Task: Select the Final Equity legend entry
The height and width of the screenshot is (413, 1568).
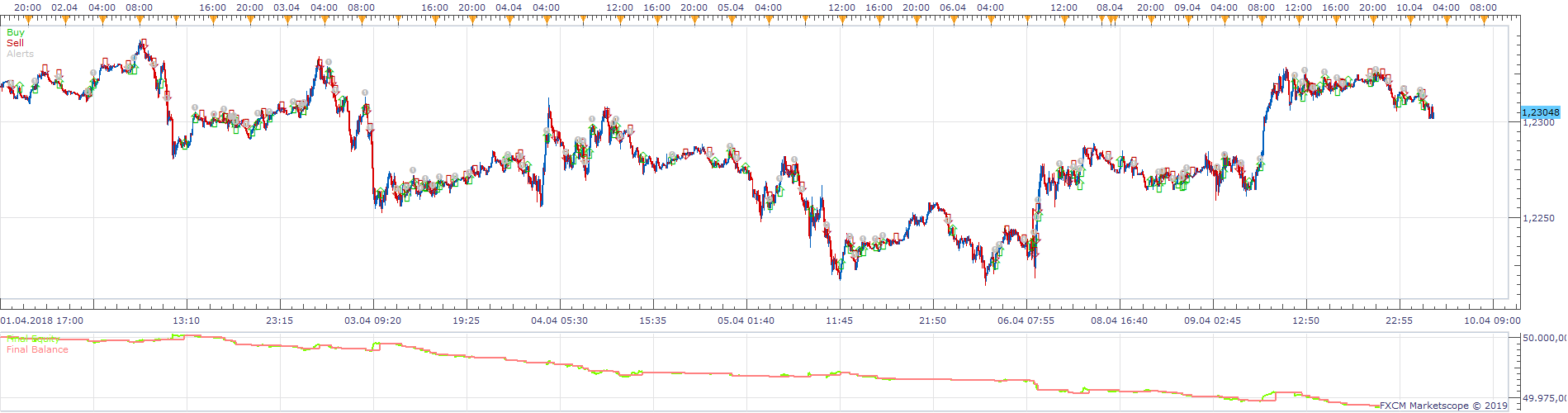Action: click(x=32, y=339)
